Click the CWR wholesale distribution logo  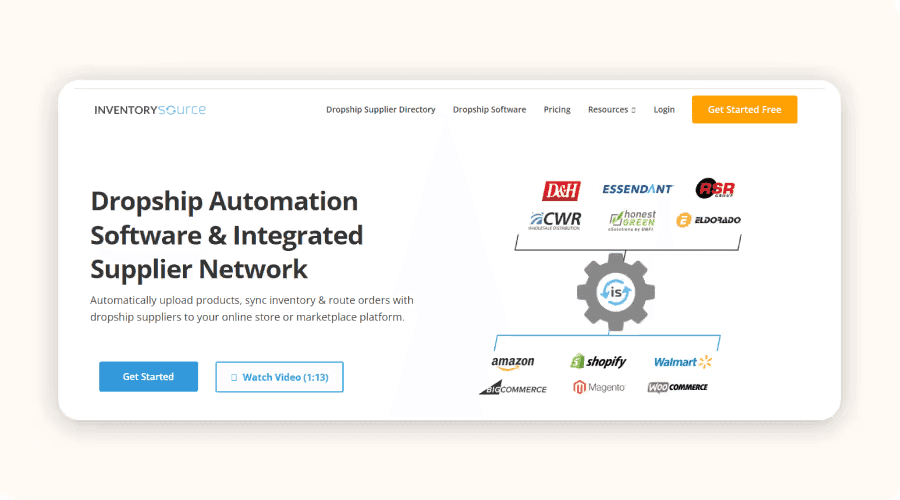(555, 220)
